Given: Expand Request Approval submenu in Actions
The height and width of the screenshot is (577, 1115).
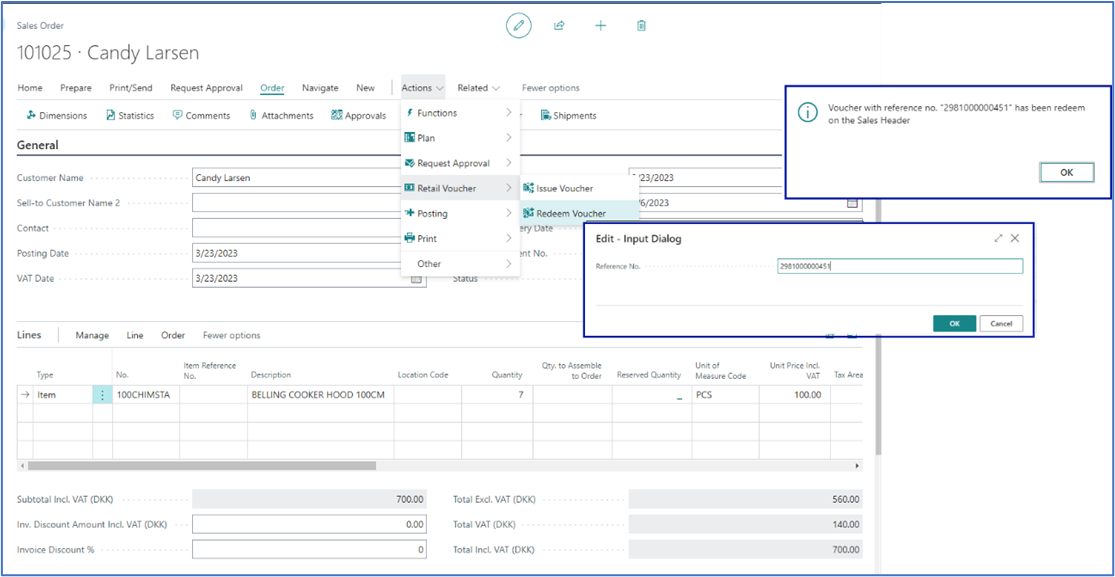Looking at the screenshot, I should [460, 163].
